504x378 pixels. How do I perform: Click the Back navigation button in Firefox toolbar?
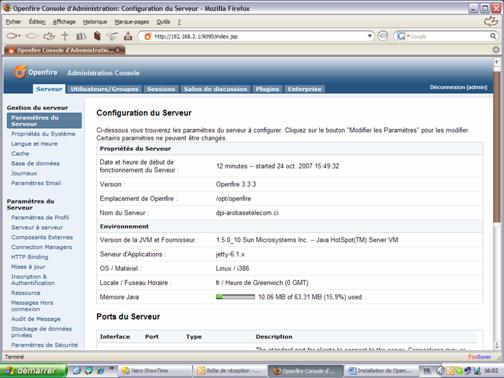(x=12, y=36)
